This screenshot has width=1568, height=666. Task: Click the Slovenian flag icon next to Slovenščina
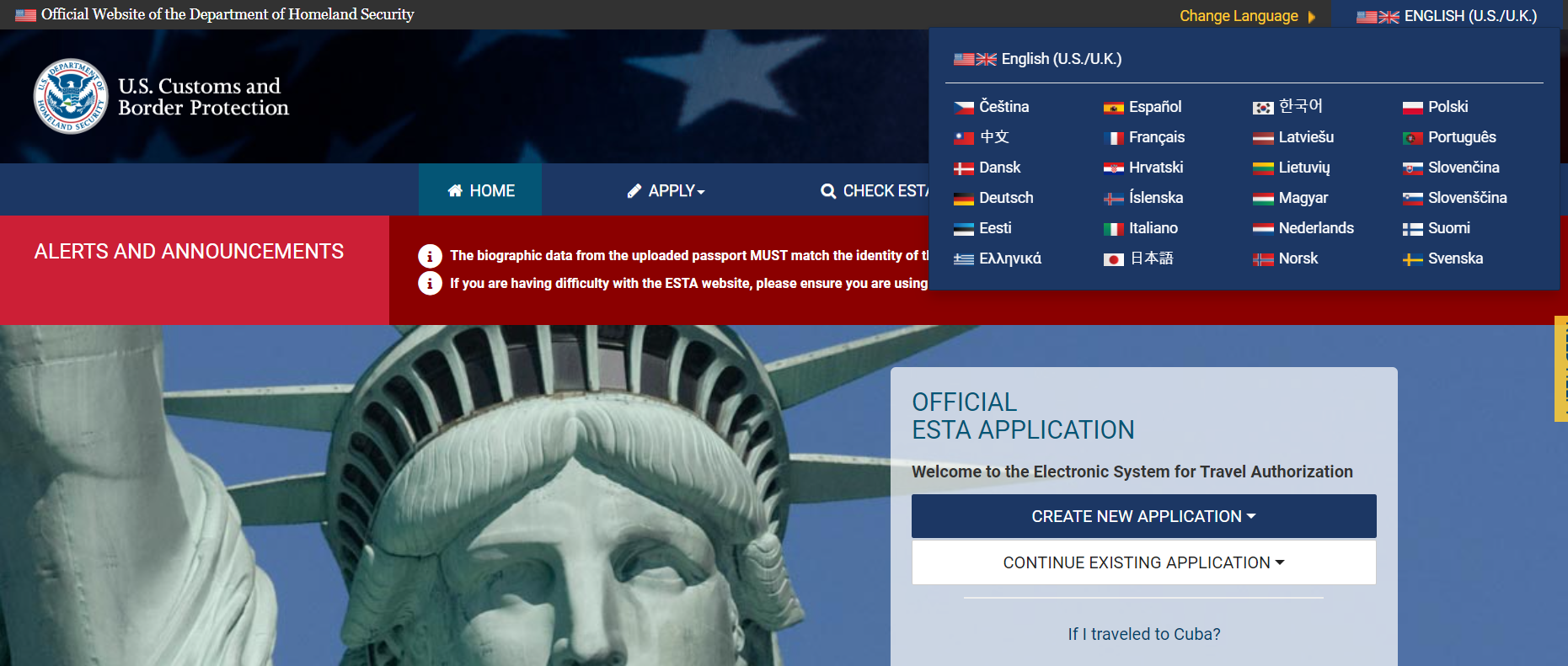1413,199
